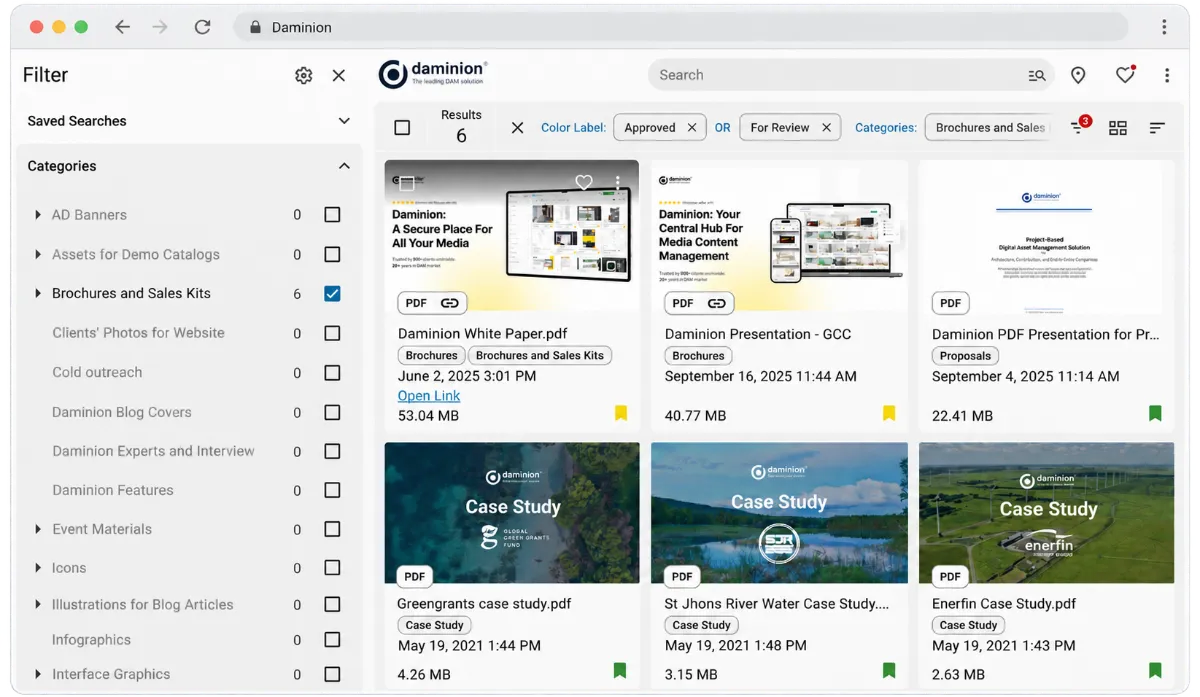Click the Daminion logo

(x=433, y=74)
